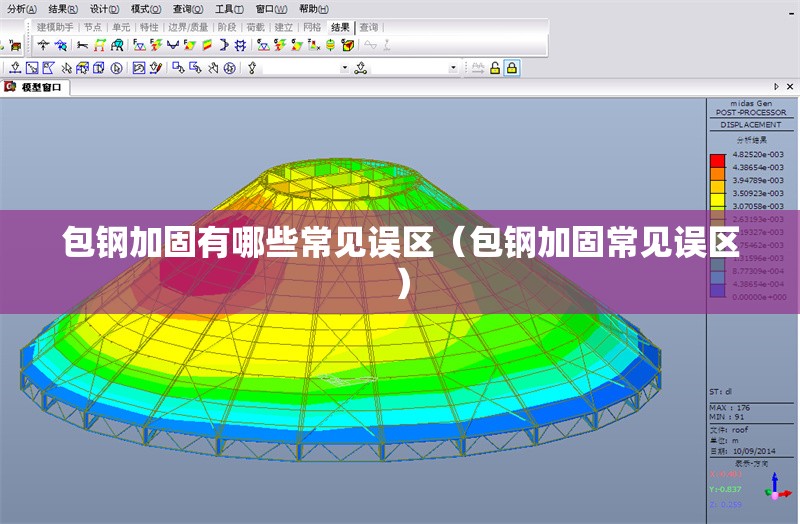Viewport: 800px width, 524px height.
Task: Click the pen-shaped select icon
Action: click(x=156, y=68)
